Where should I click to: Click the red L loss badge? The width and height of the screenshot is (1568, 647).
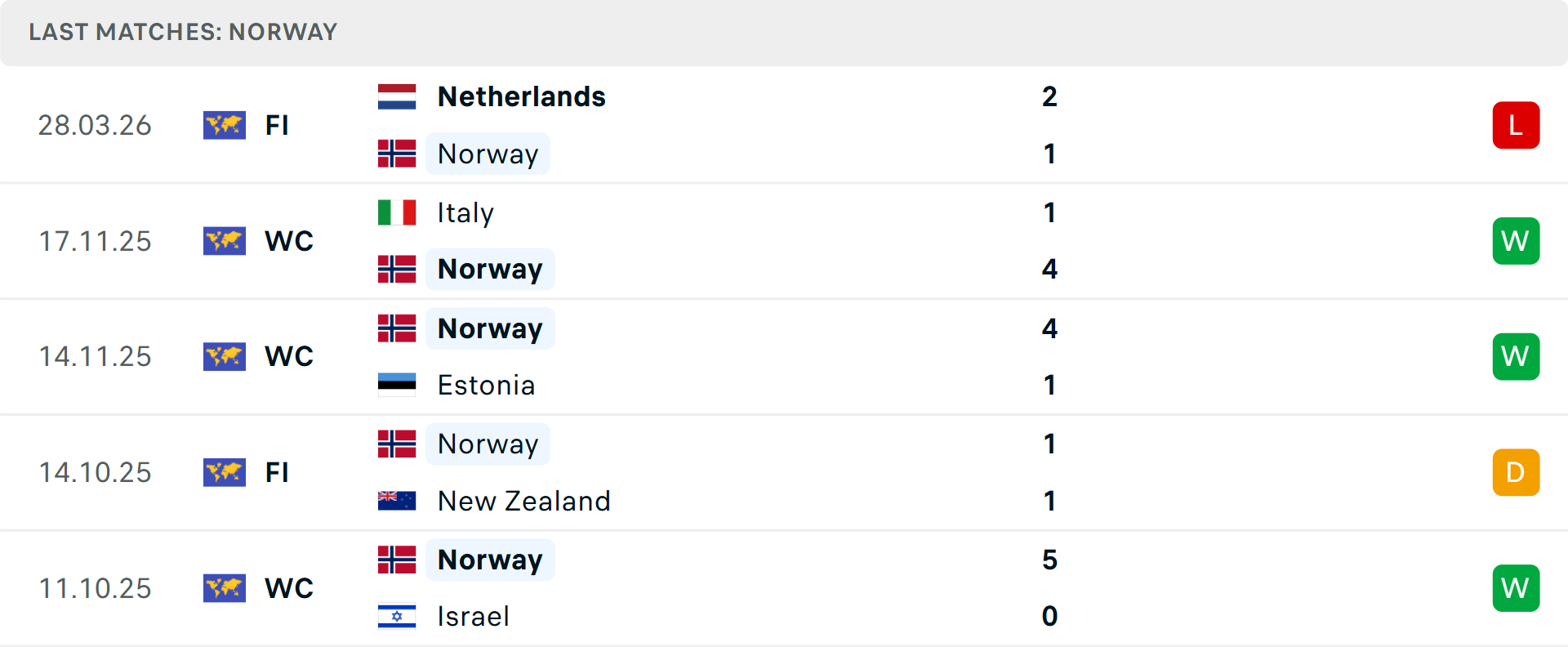click(1516, 125)
